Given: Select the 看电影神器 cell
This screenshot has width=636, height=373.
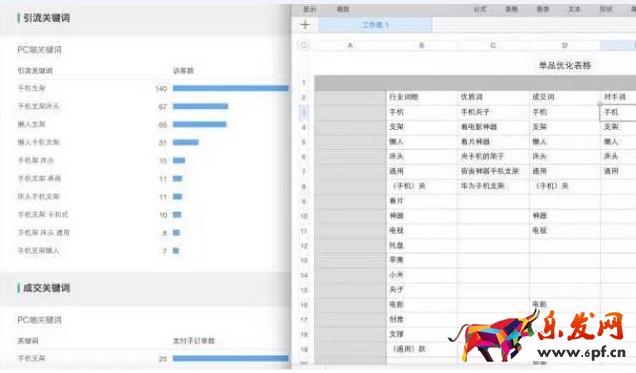Looking at the screenshot, I should (493, 127).
